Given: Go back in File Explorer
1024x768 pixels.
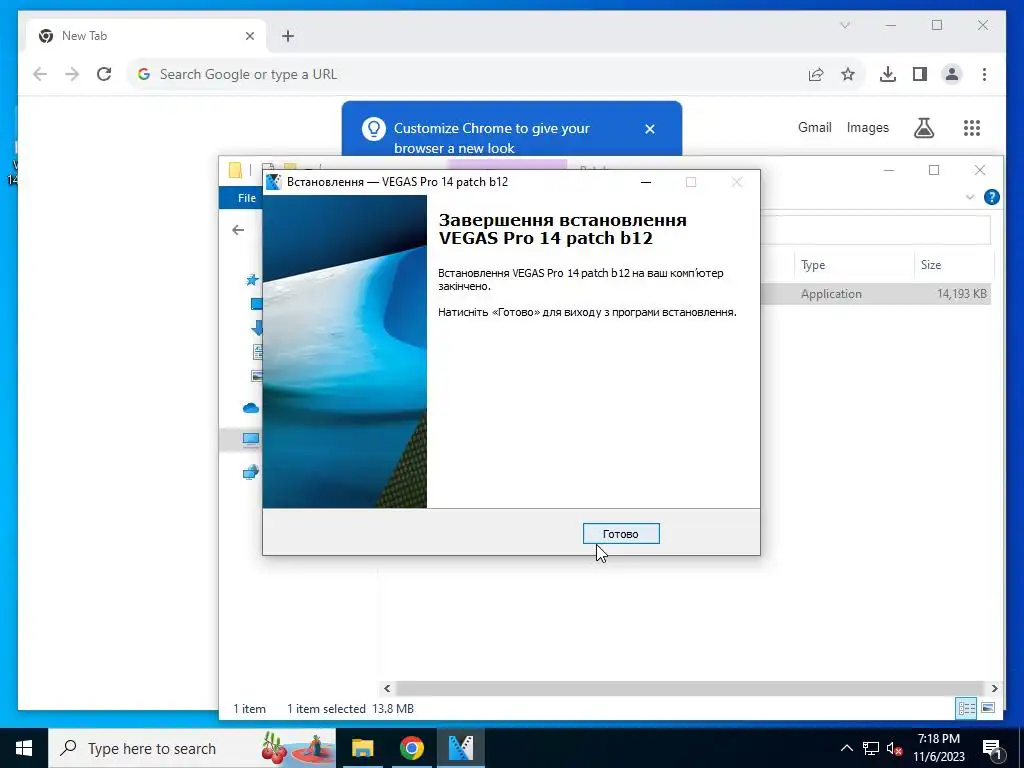Looking at the screenshot, I should click(x=238, y=230).
